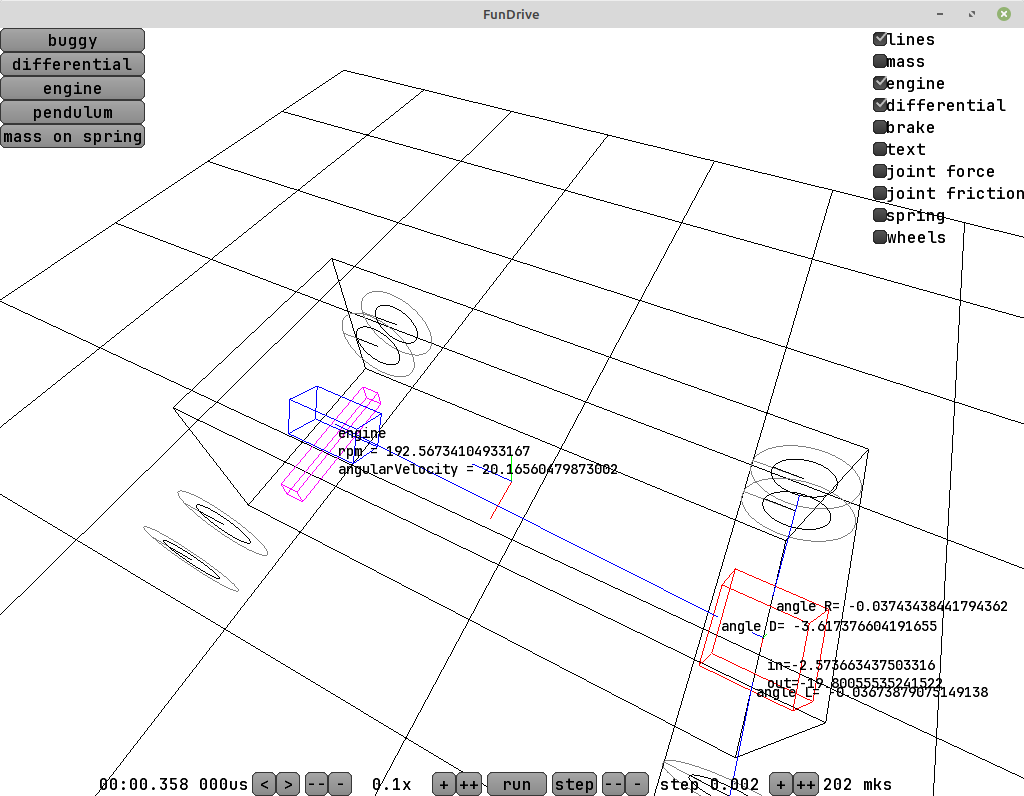Viewport: 1024px width, 796px height.
Task: Enable the wheels checkbox
Action: click(880, 237)
